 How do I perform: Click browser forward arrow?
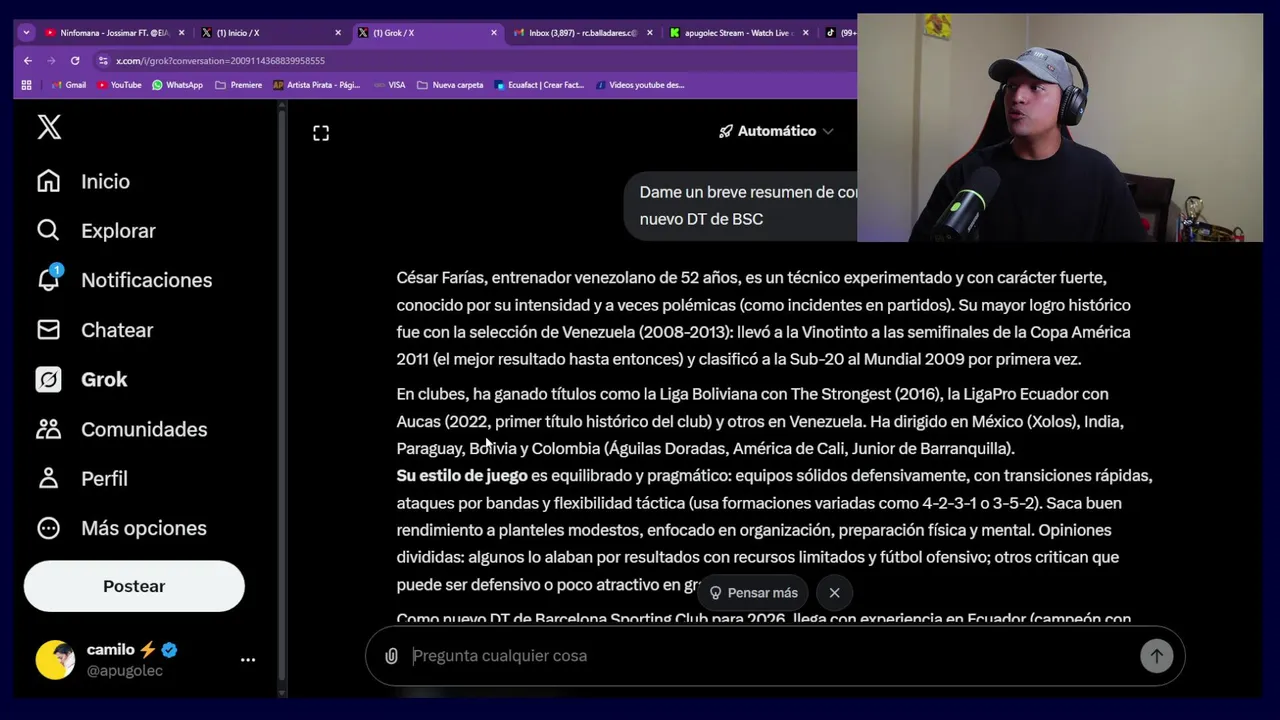click(x=51, y=61)
